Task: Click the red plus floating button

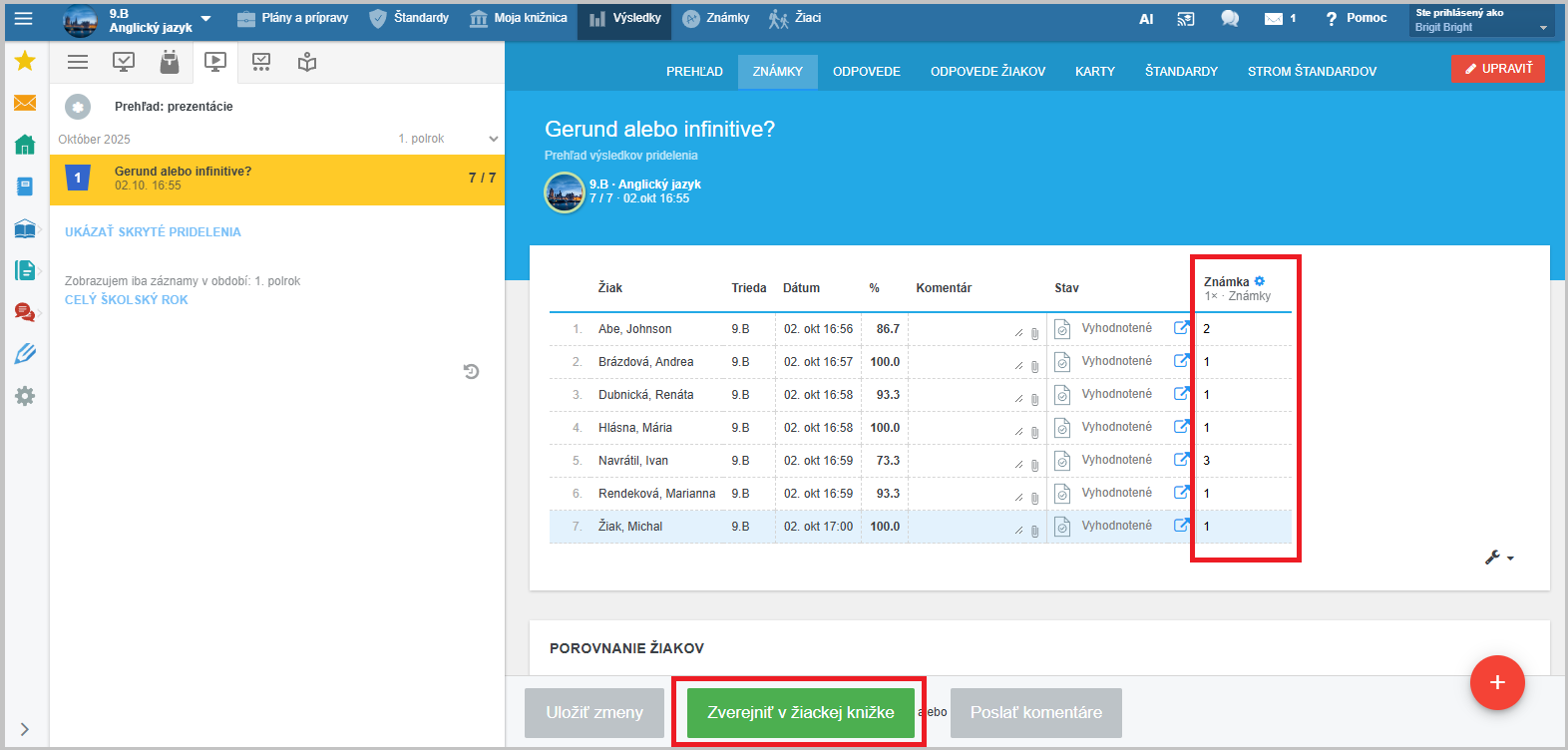Action: (1496, 682)
